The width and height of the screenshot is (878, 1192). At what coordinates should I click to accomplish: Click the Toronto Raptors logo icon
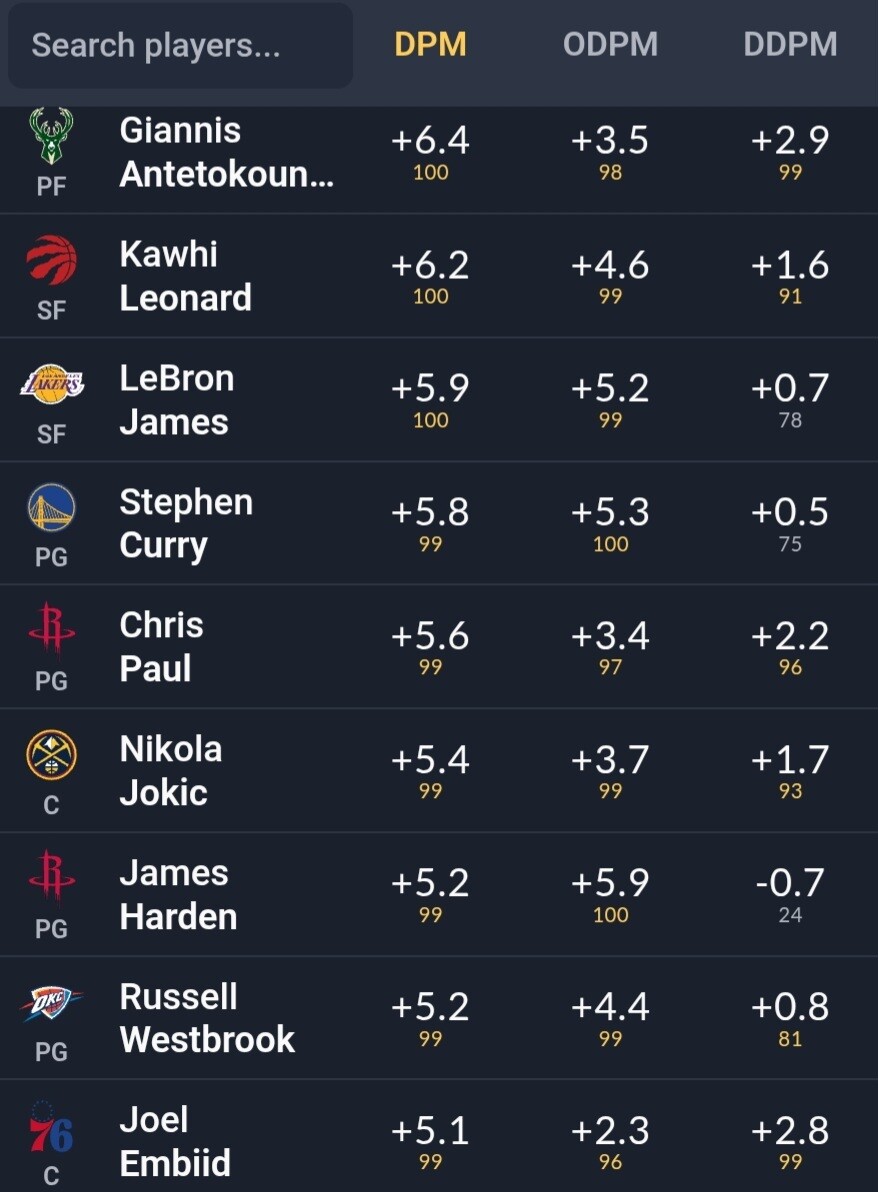(51, 260)
